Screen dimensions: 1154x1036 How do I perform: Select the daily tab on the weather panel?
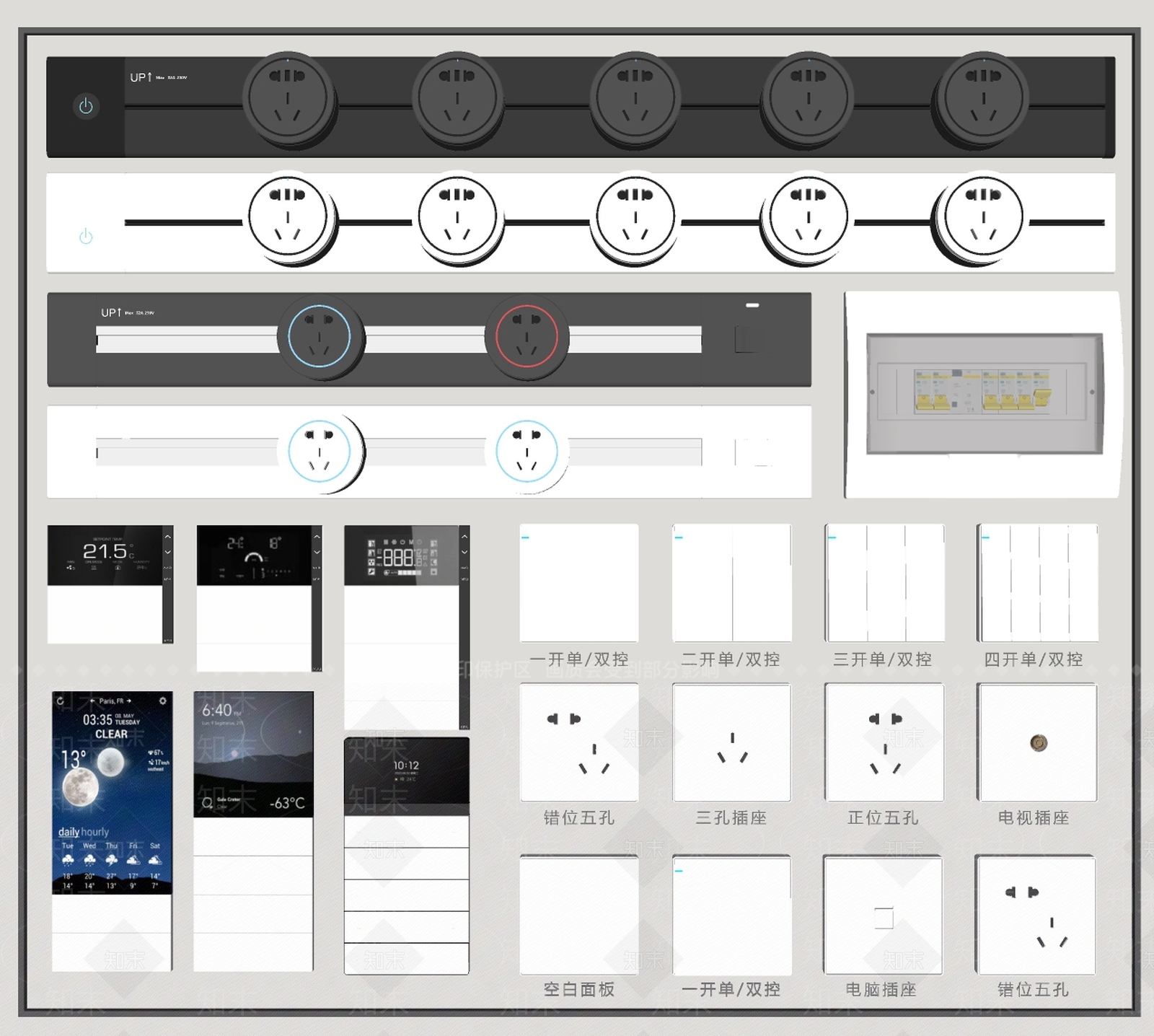(69, 832)
